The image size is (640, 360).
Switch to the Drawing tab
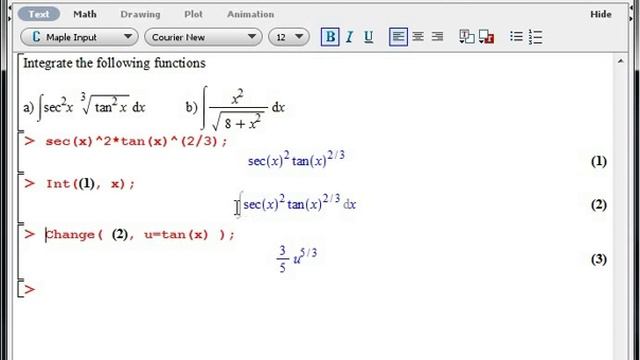point(140,14)
